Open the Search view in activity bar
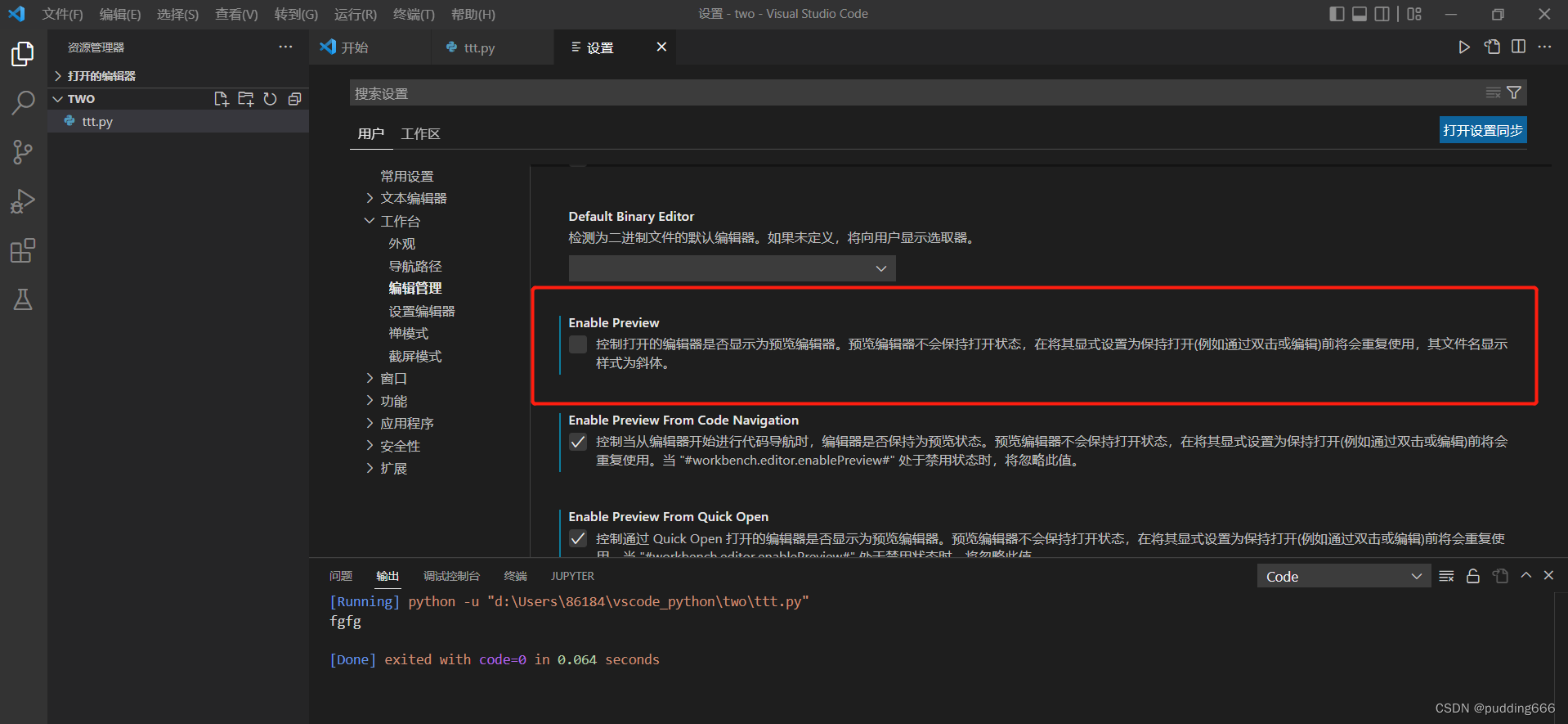 coord(23,103)
